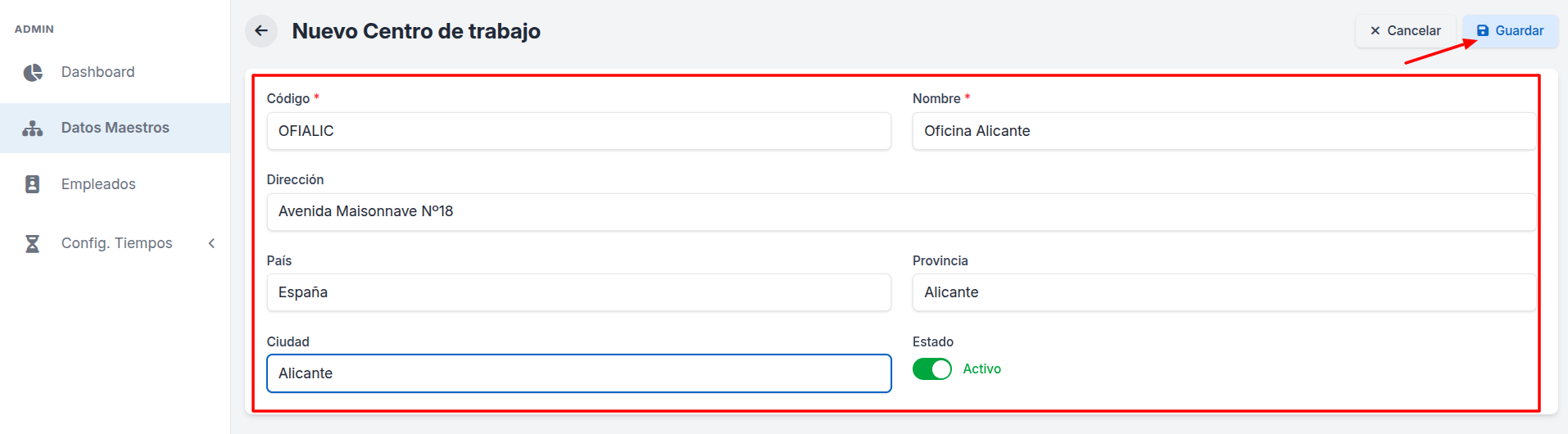1568x434 pixels.
Task: Toggle the Estado active switch
Action: [932, 369]
